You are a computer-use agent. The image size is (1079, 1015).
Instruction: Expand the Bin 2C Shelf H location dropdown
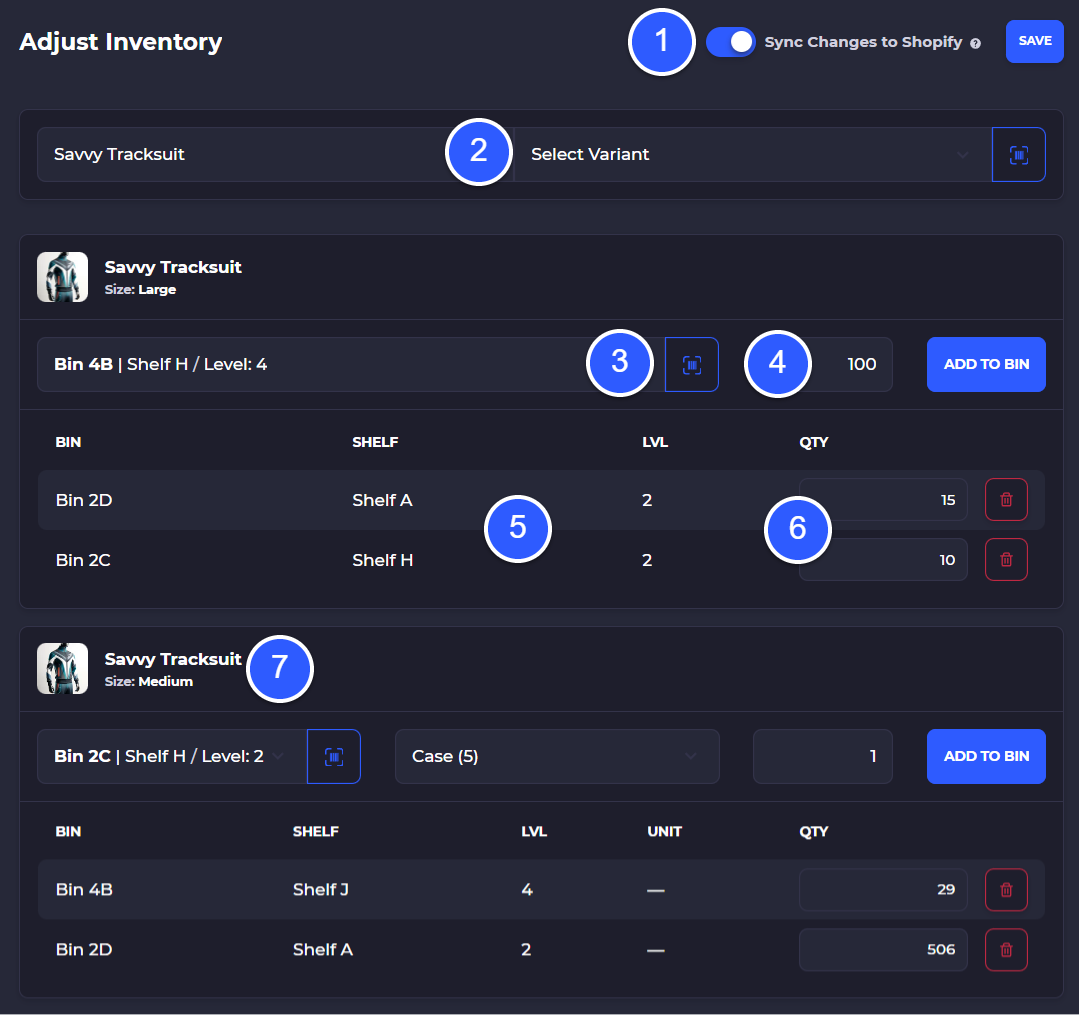click(x=170, y=756)
